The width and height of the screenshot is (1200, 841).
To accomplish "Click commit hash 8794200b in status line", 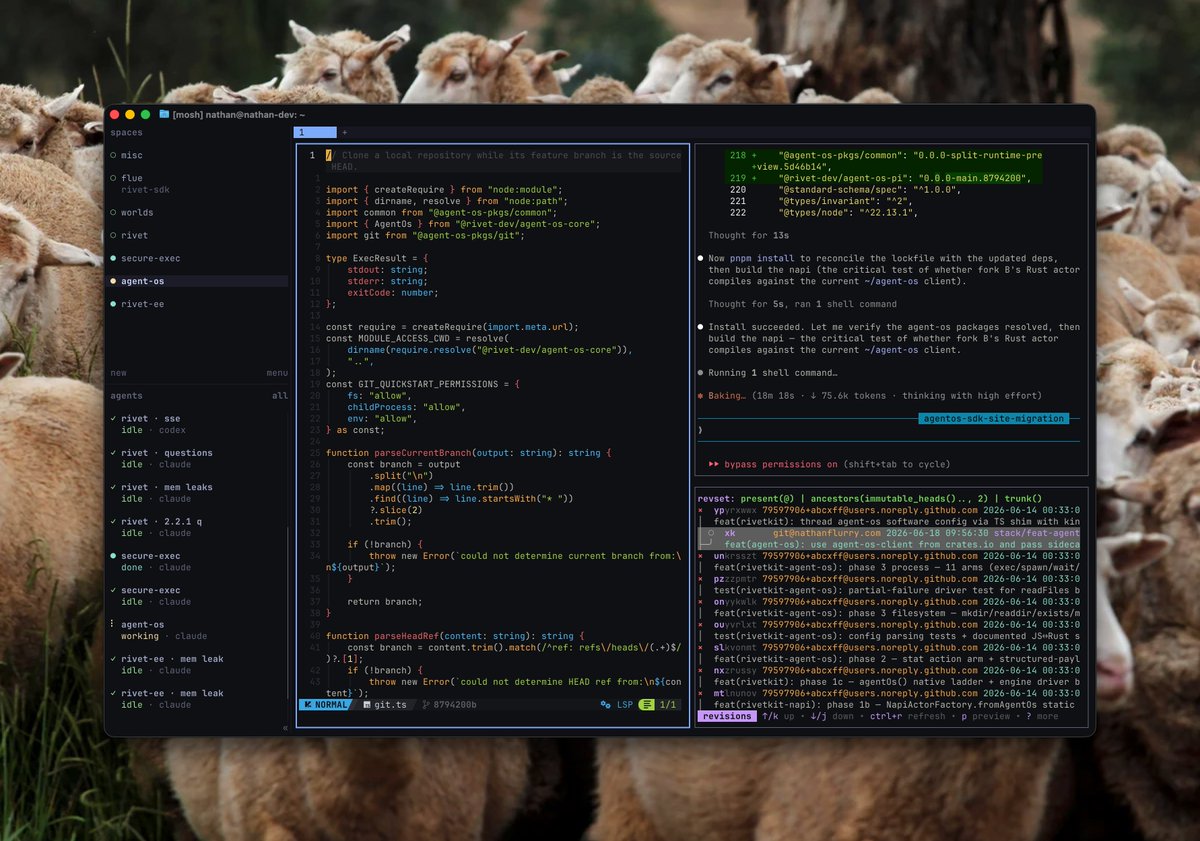I will pos(454,705).
